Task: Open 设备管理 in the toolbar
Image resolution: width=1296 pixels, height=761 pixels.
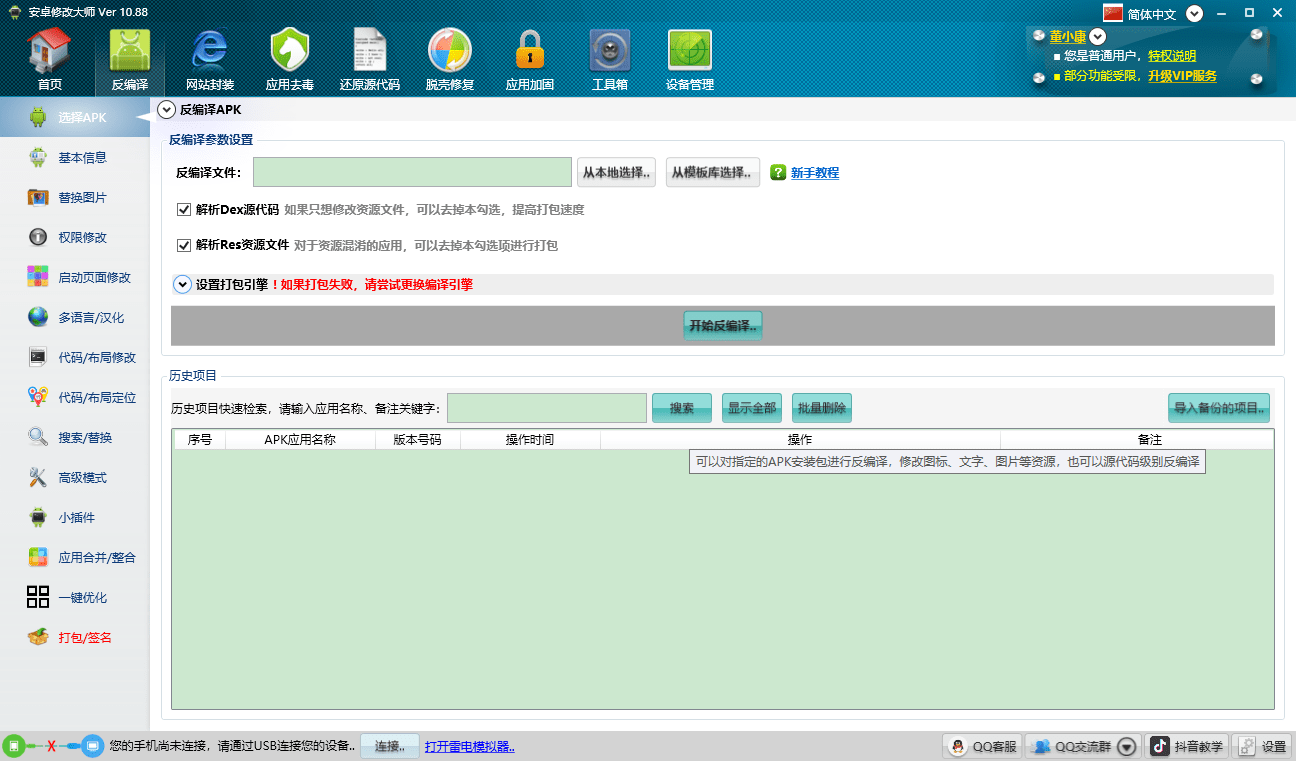Action: click(690, 57)
